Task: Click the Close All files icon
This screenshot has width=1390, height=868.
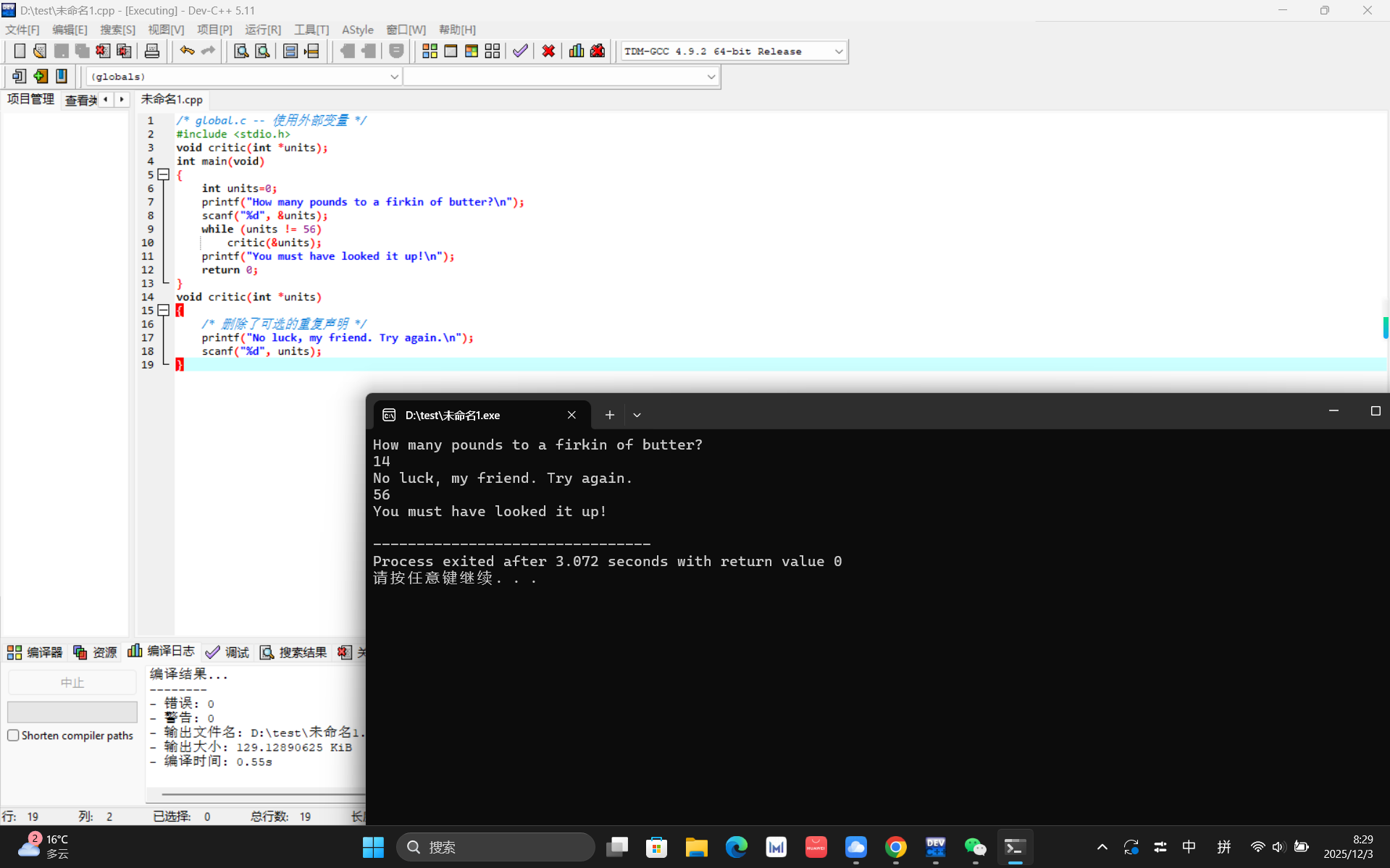Action: pyautogui.click(x=124, y=51)
